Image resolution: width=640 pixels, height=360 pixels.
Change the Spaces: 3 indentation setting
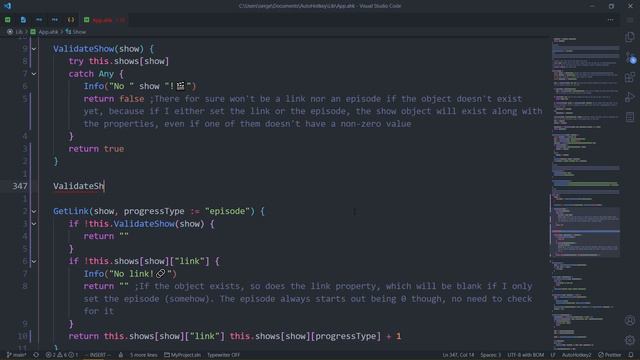point(490,355)
